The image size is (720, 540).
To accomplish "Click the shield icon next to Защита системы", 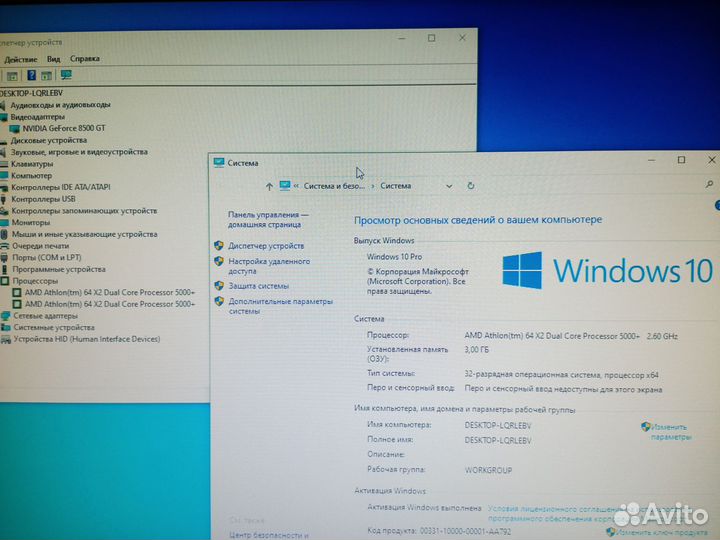I will 219,286.
